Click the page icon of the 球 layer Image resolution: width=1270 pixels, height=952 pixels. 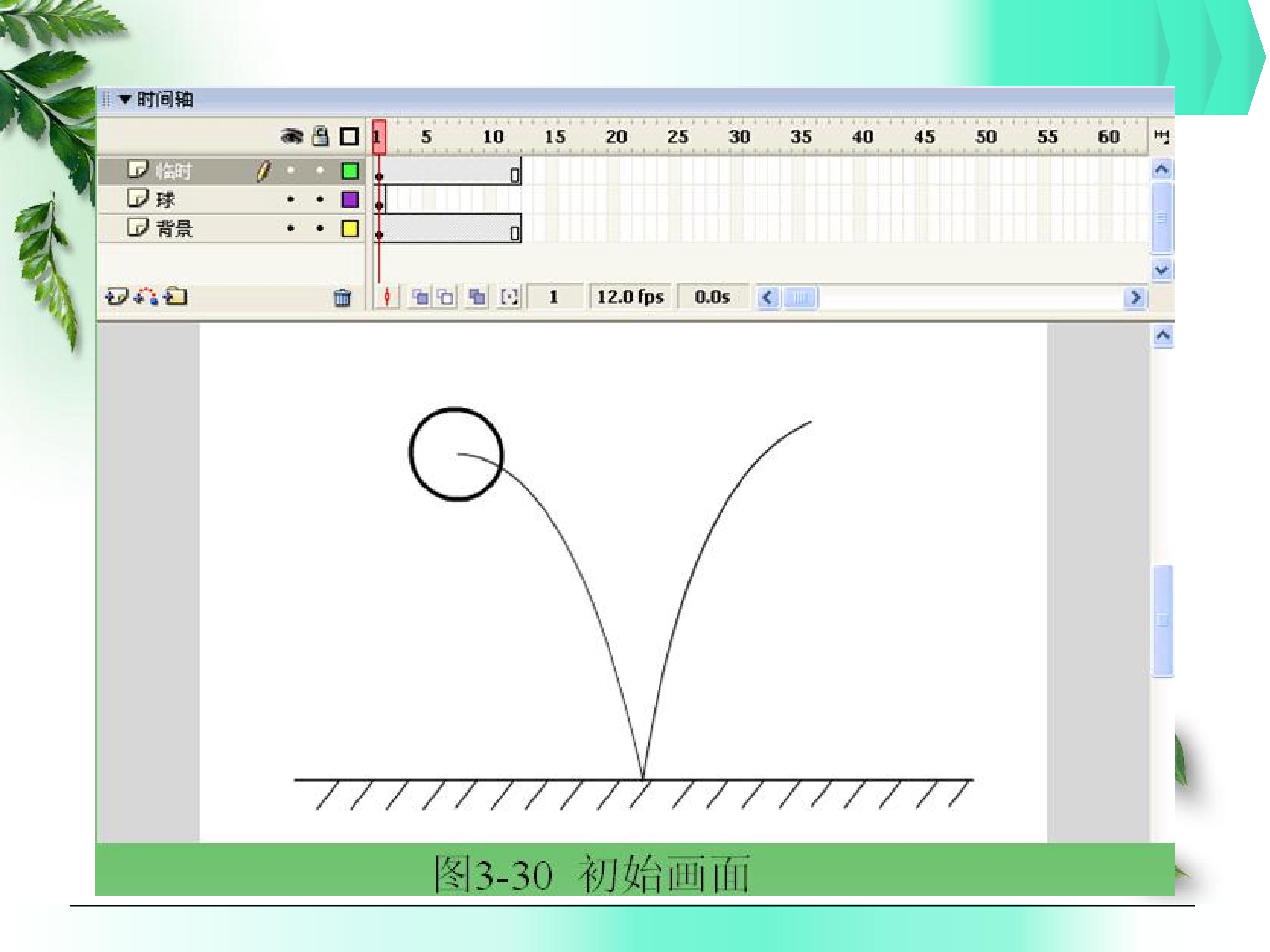(137, 198)
